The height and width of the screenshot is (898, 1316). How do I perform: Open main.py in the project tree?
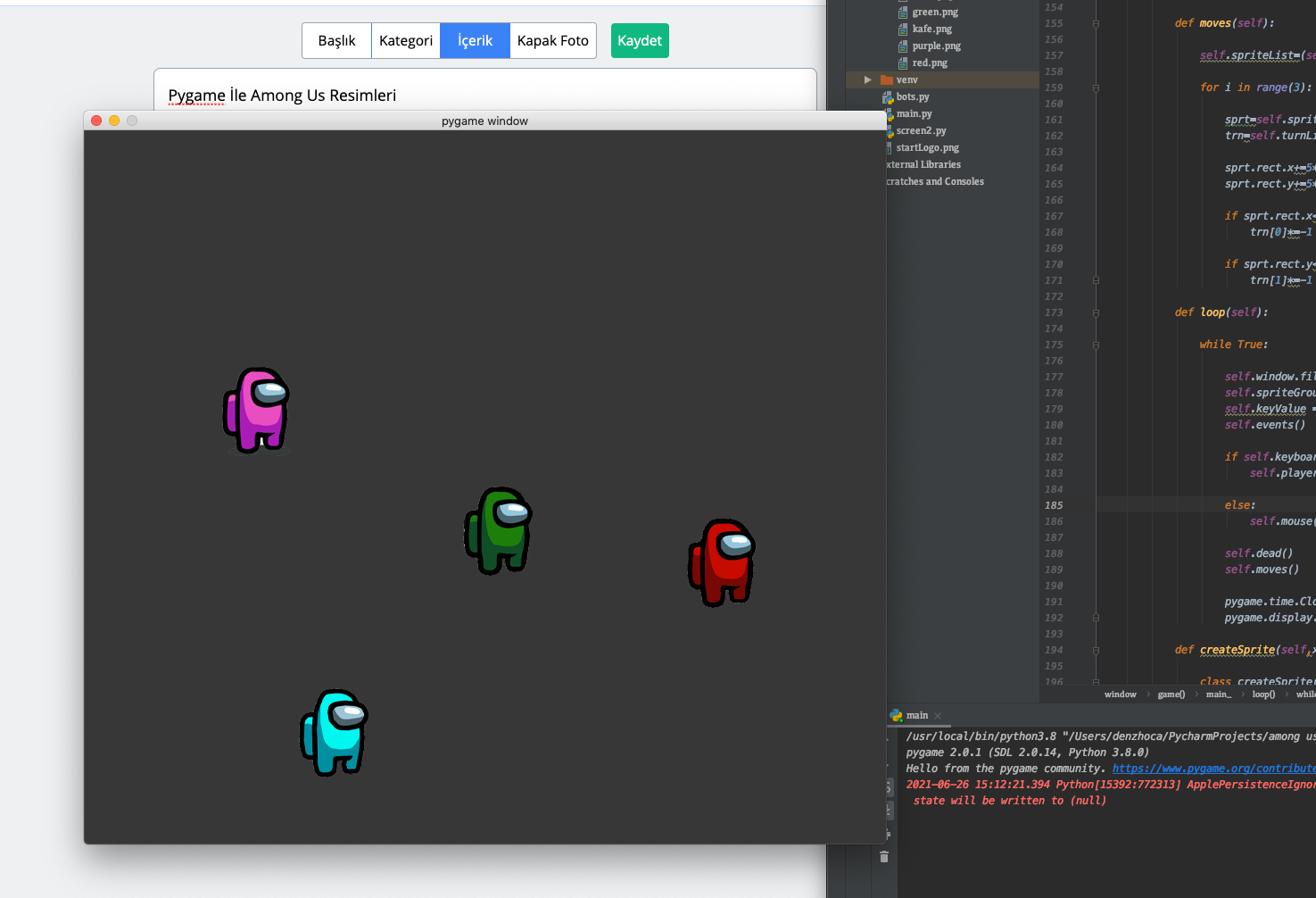click(x=914, y=113)
